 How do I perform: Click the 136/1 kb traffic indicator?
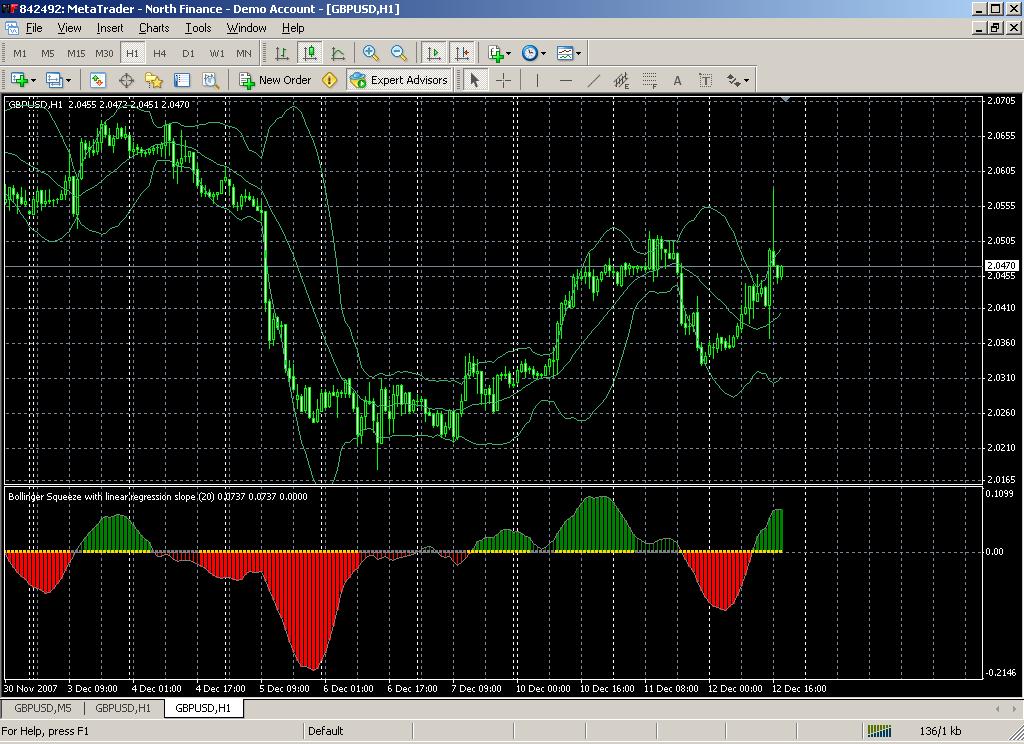point(940,731)
